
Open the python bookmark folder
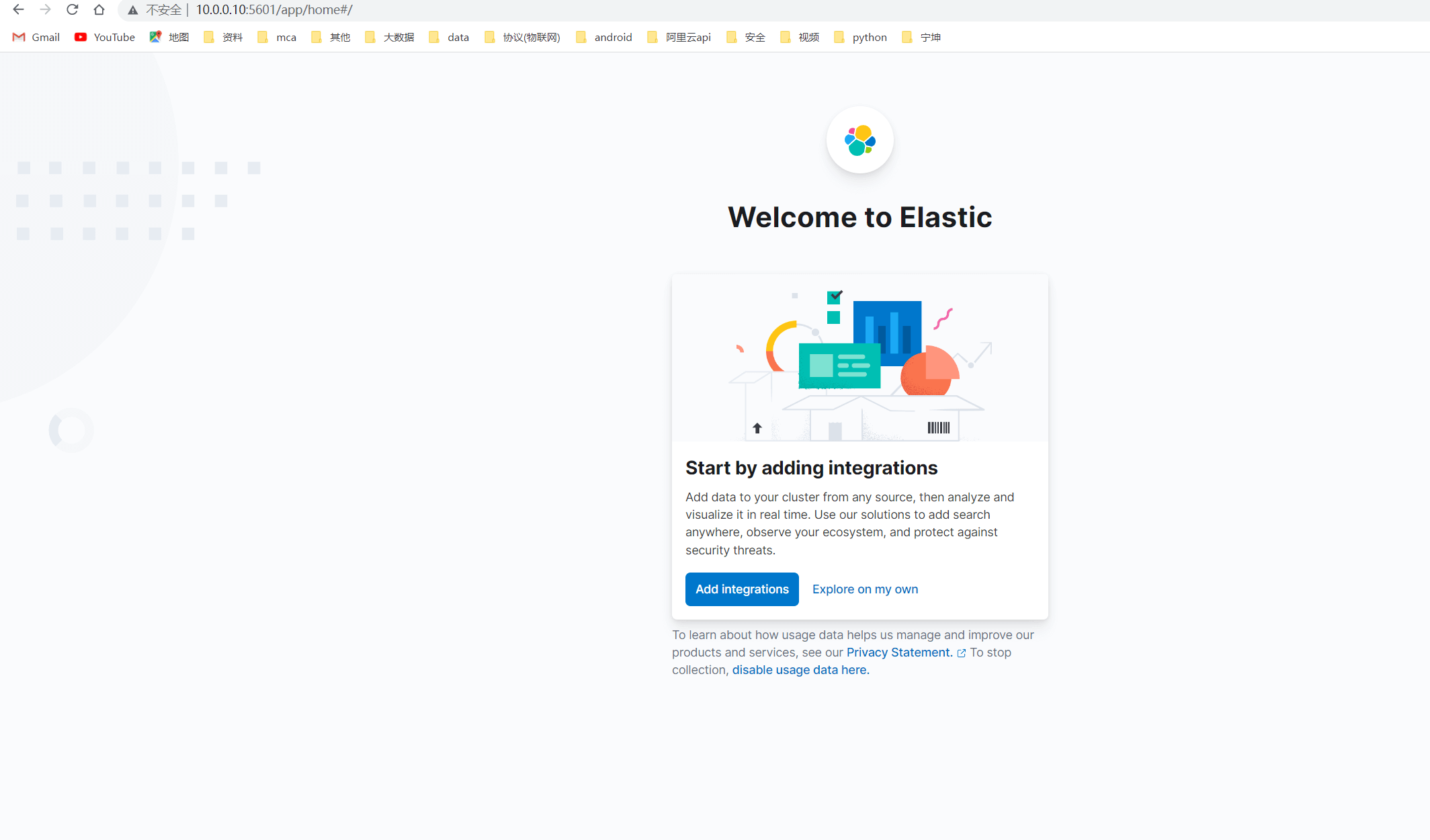(860, 37)
